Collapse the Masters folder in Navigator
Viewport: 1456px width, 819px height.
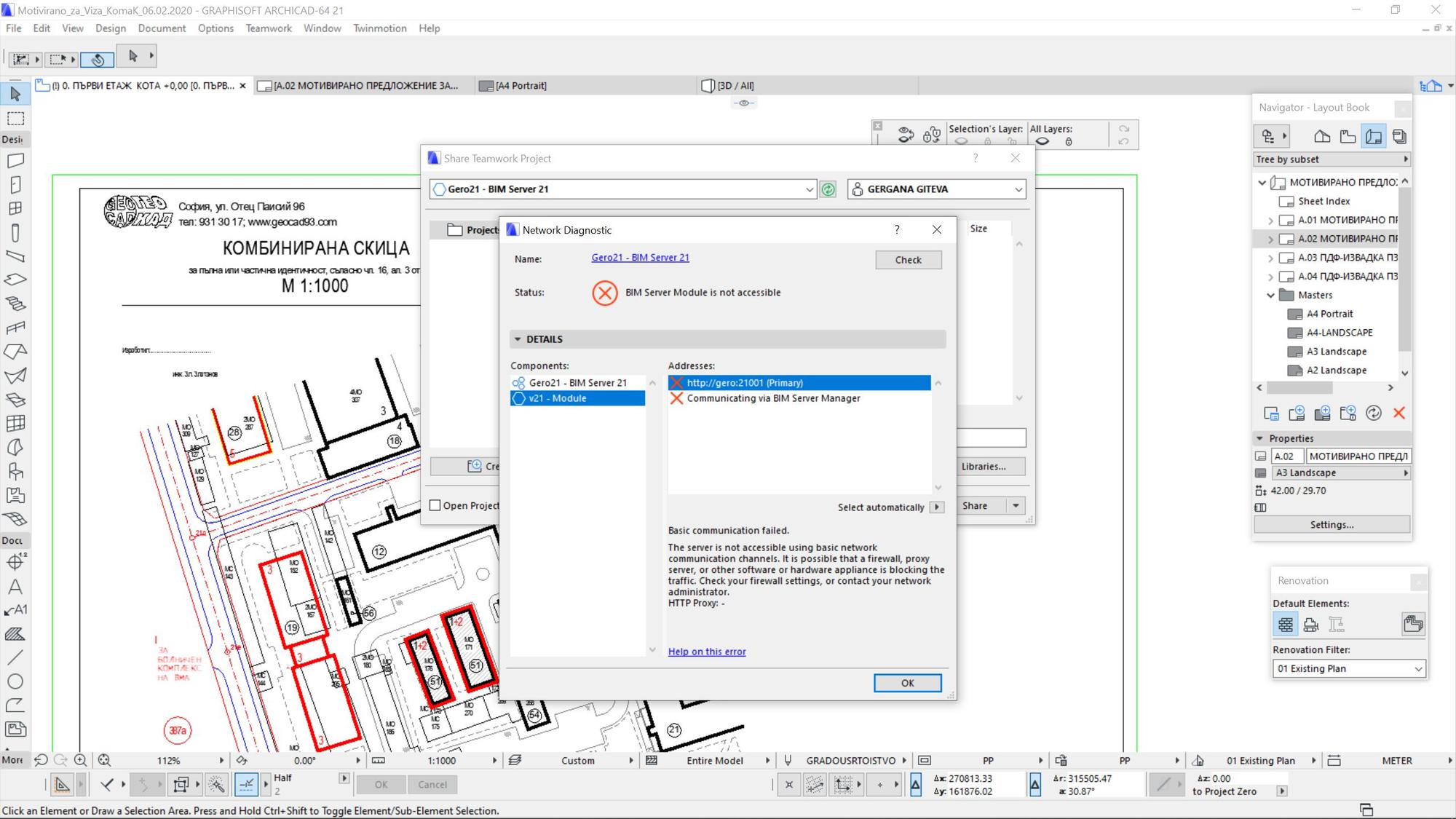[x=1271, y=296]
